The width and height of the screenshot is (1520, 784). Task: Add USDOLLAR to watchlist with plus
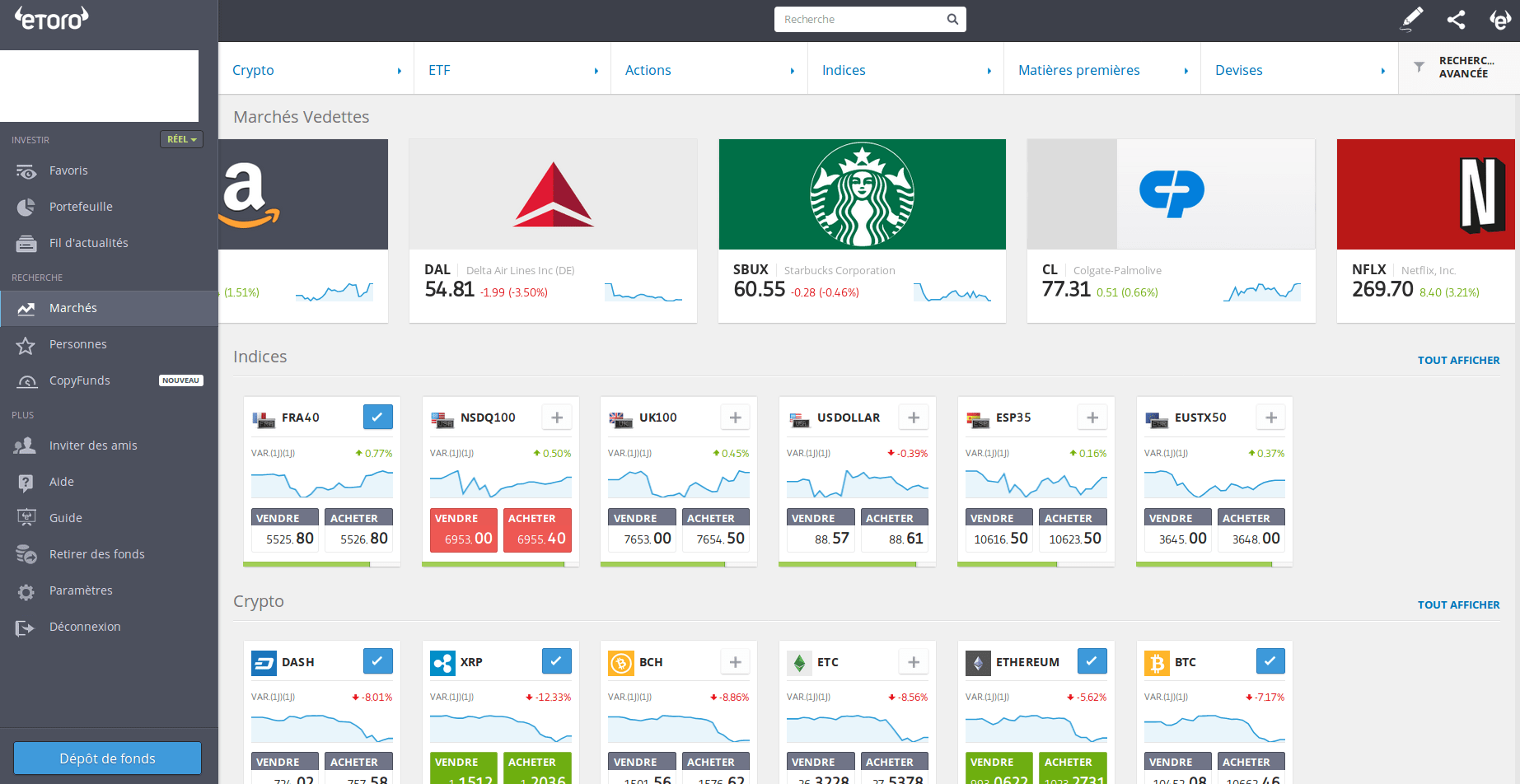point(914,418)
